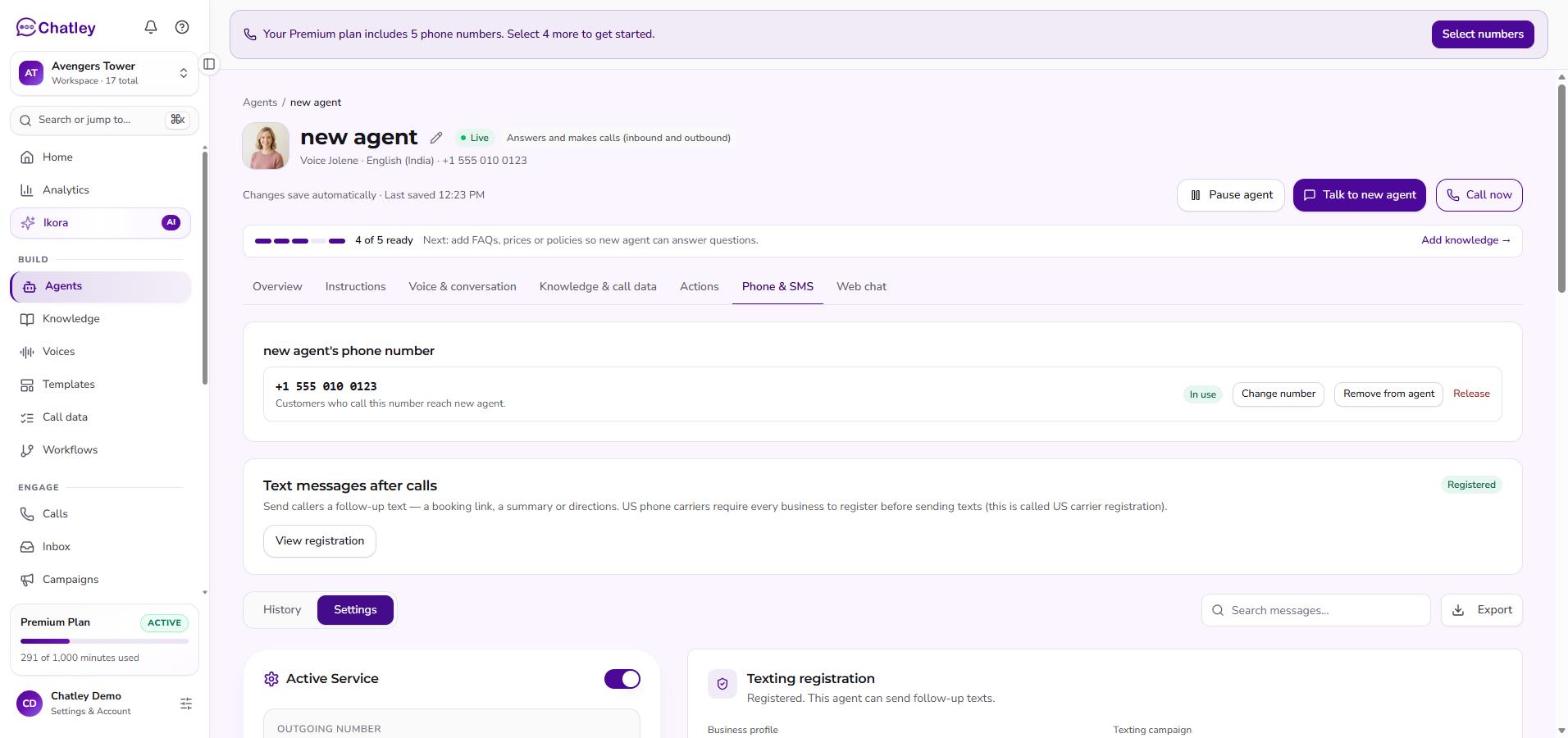Expand the Avengers Tower workspace switcher
This screenshot has height=738, width=1568.
(x=104, y=73)
